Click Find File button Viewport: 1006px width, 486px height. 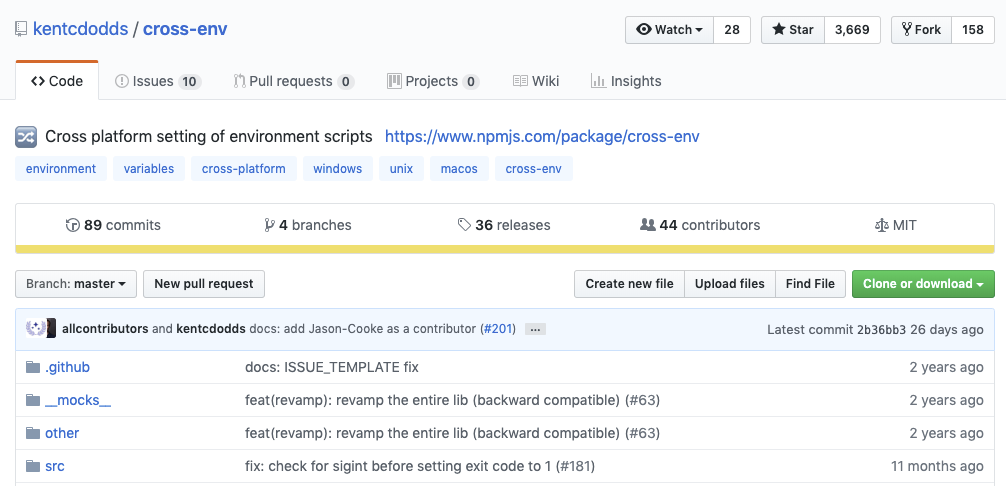810,284
